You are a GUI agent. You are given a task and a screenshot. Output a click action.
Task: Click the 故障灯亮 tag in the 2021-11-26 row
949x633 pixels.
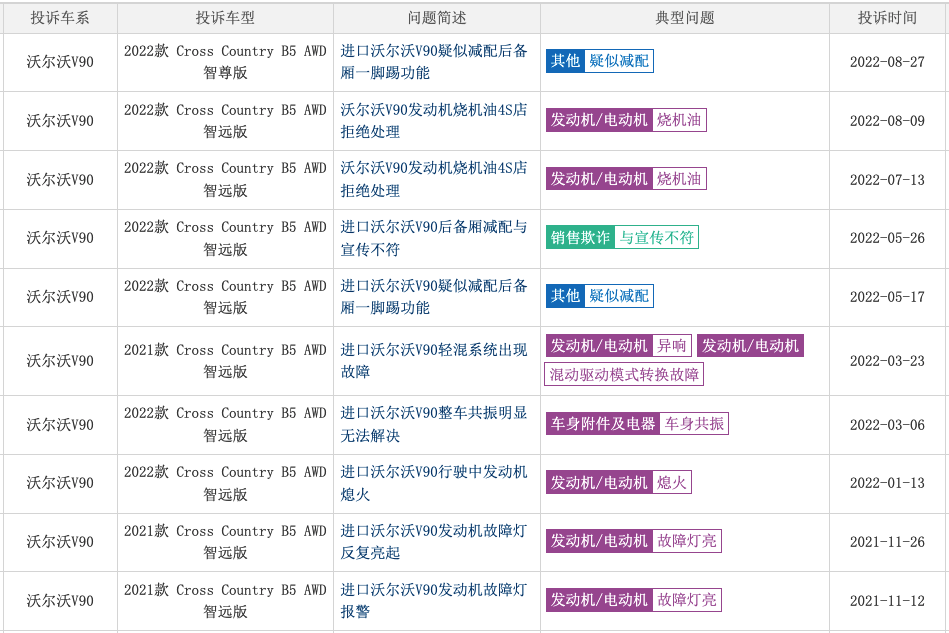[687, 540]
